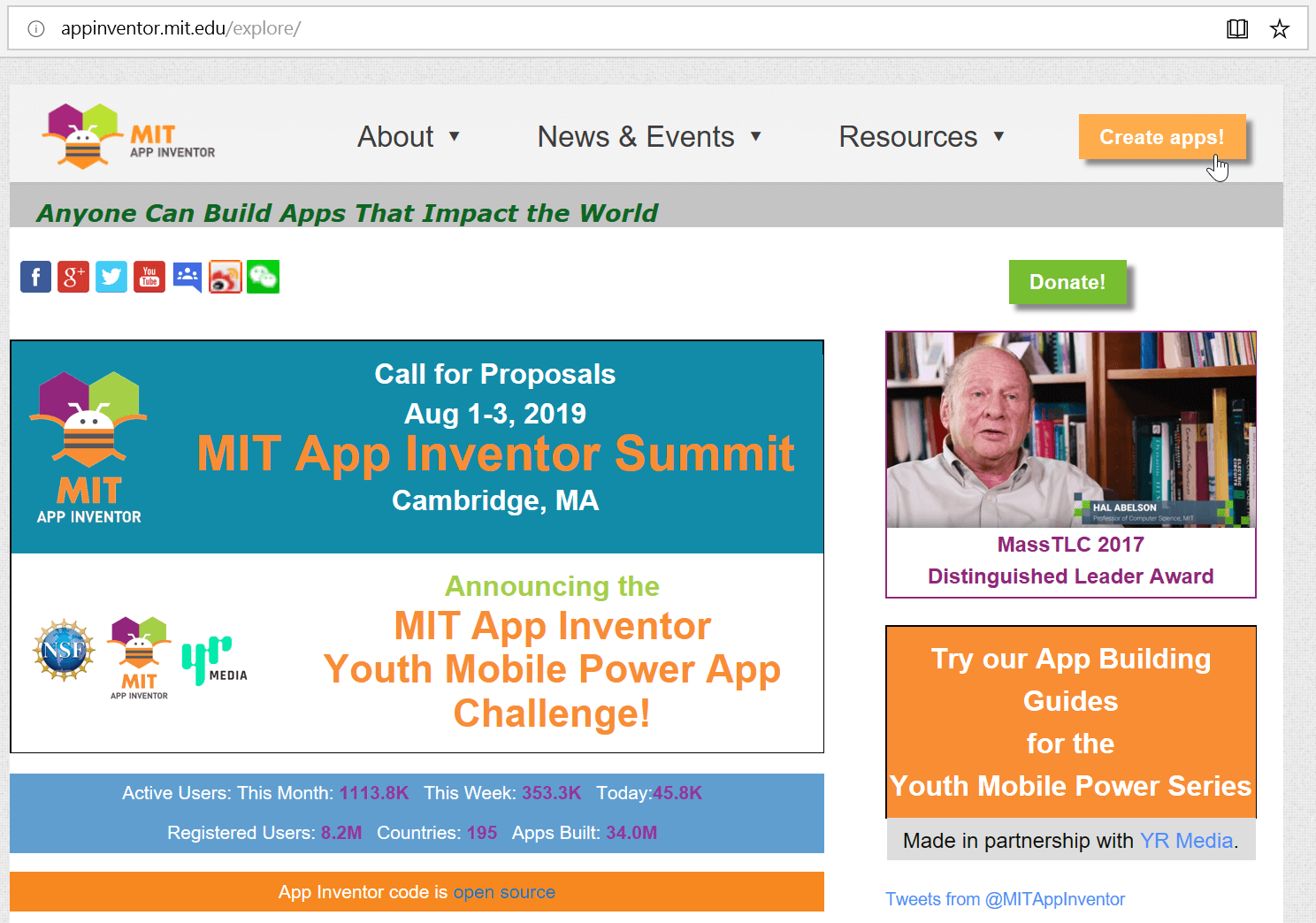Viewport: 1316px width, 923px height.
Task: Open the Google Groups forum icon
Action: point(187,278)
